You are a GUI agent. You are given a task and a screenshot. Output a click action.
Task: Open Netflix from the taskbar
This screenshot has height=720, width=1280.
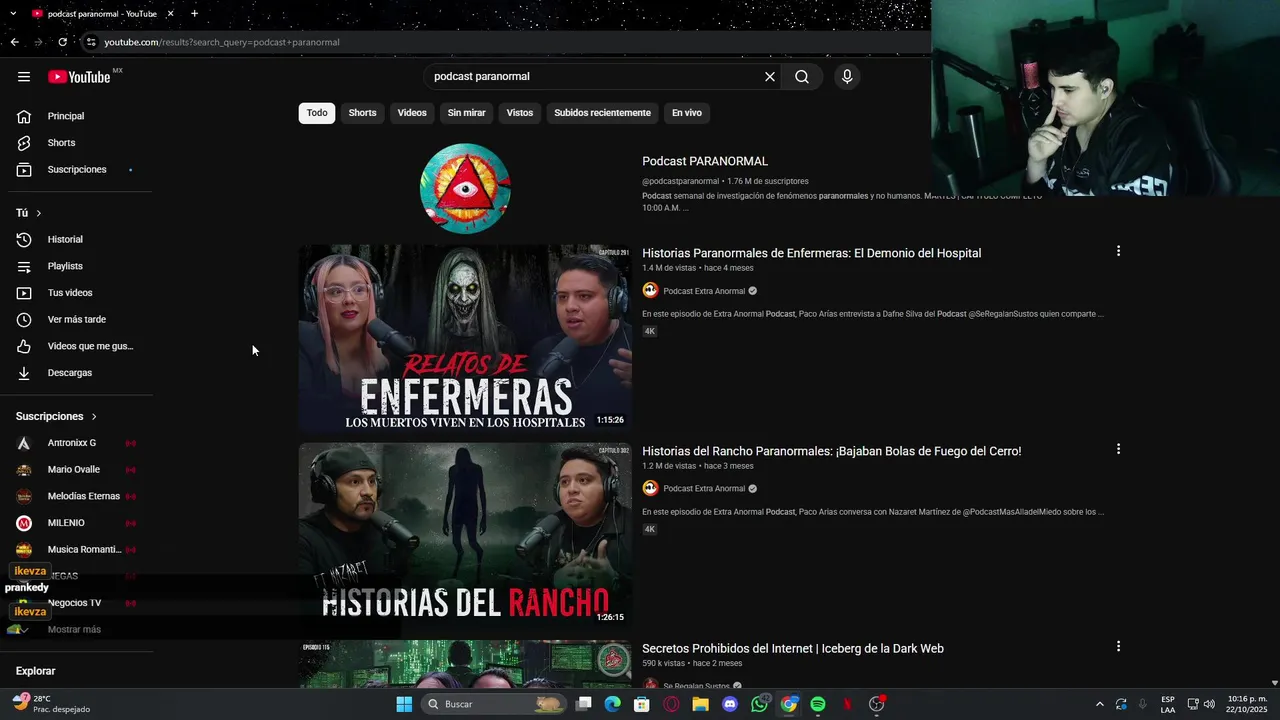coord(847,704)
